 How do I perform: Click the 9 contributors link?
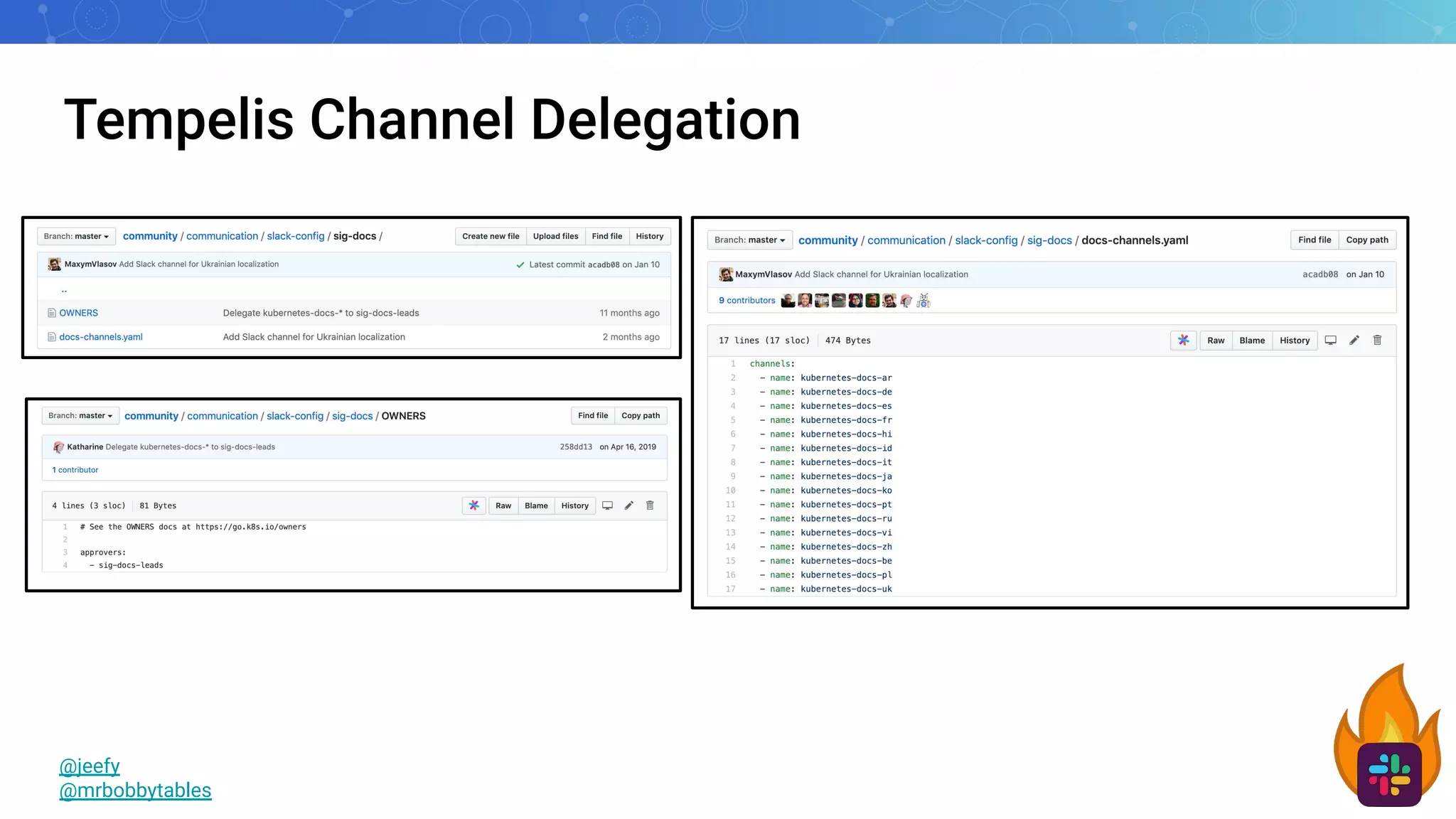tap(746, 301)
